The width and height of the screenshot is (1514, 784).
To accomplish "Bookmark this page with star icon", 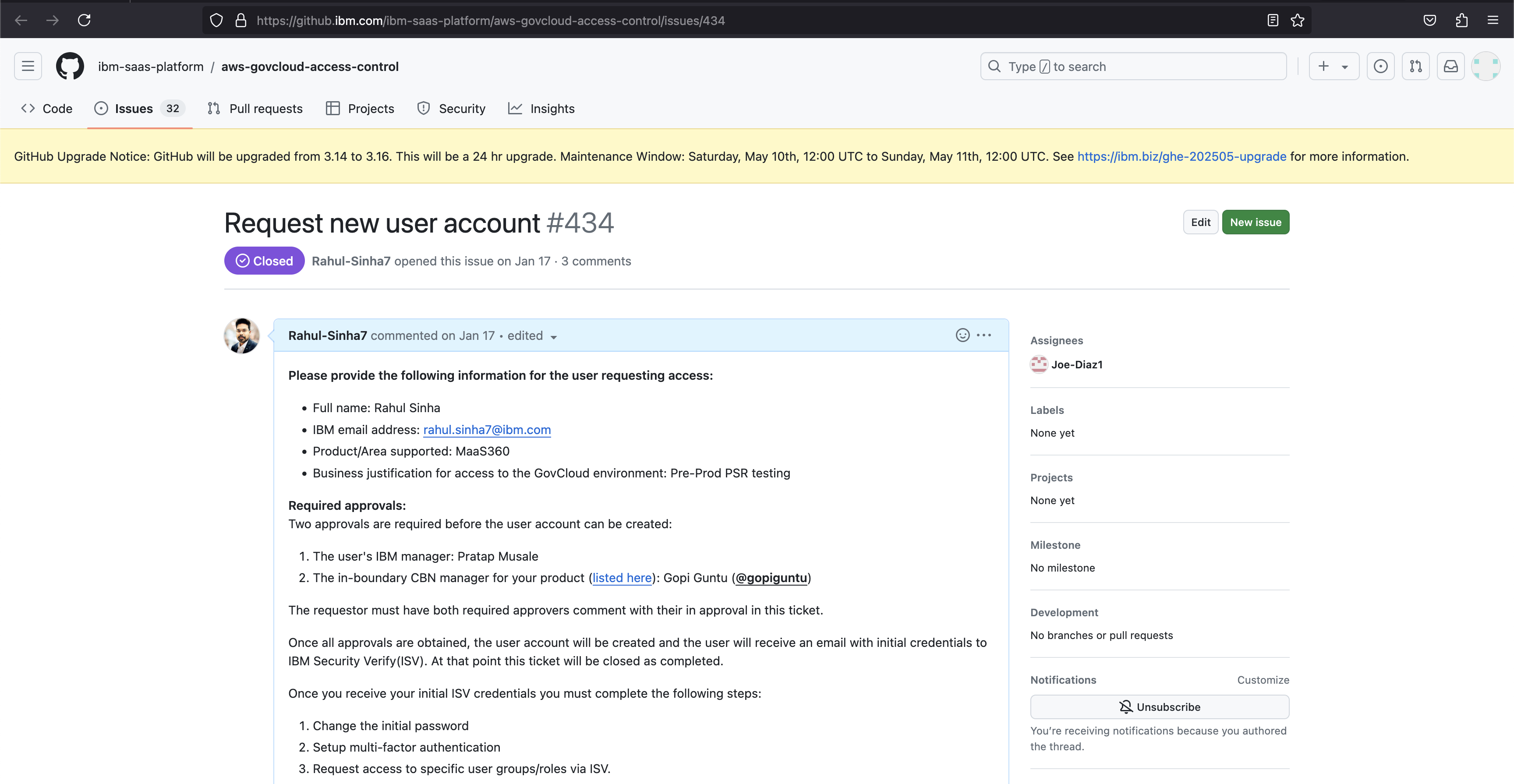I will (x=1298, y=21).
